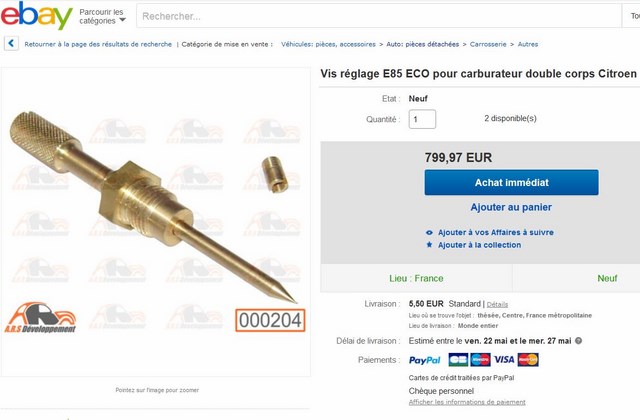Click the Maestro card icon
640x420 pixels.
click(480, 360)
